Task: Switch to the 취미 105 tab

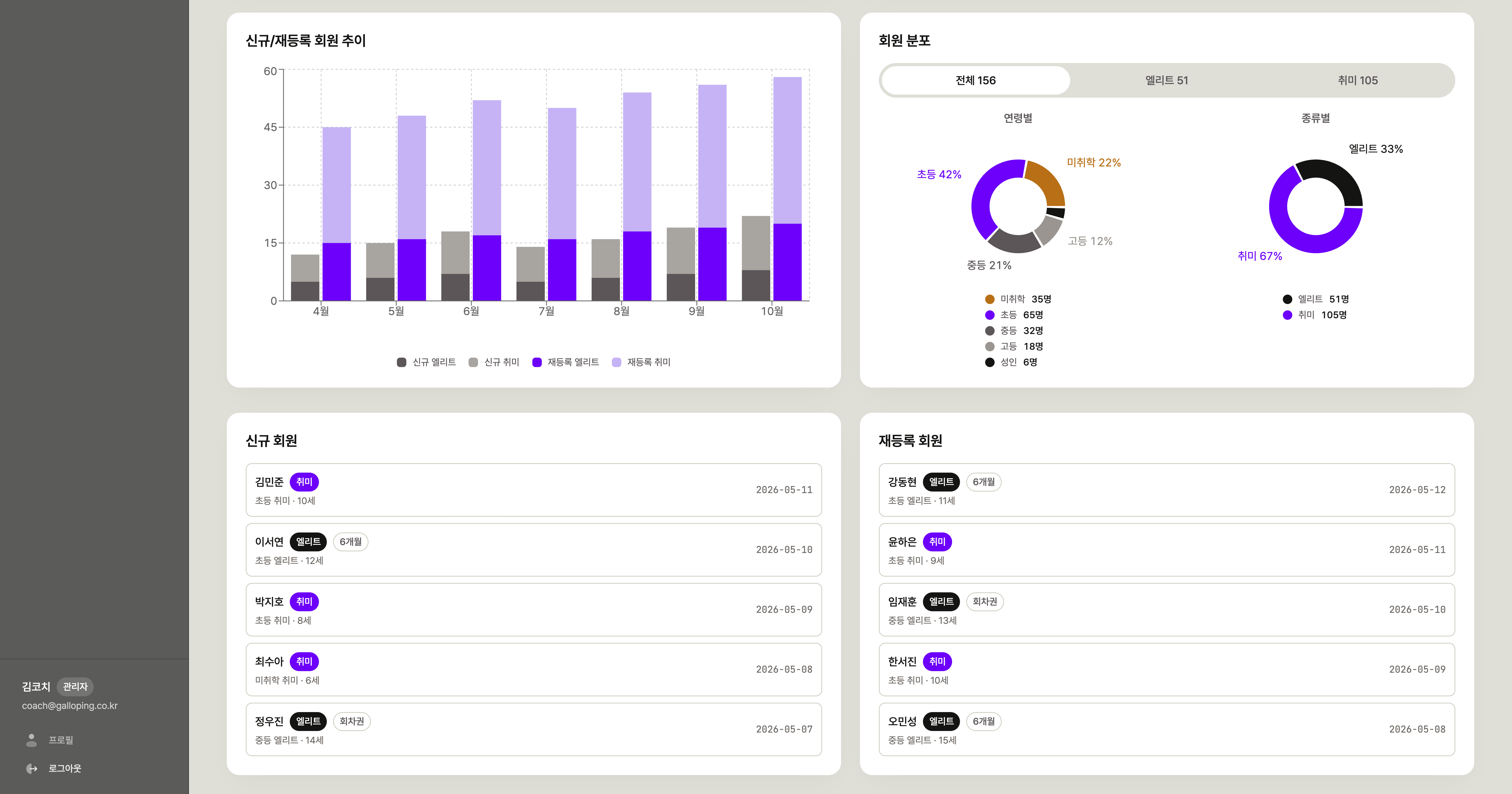Action: click(x=1358, y=80)
